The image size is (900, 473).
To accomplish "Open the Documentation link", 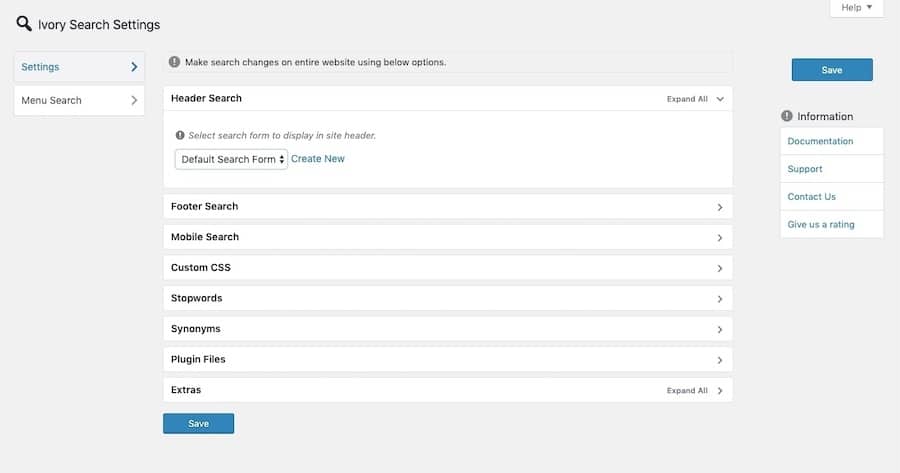I will [x=820, y=141].
